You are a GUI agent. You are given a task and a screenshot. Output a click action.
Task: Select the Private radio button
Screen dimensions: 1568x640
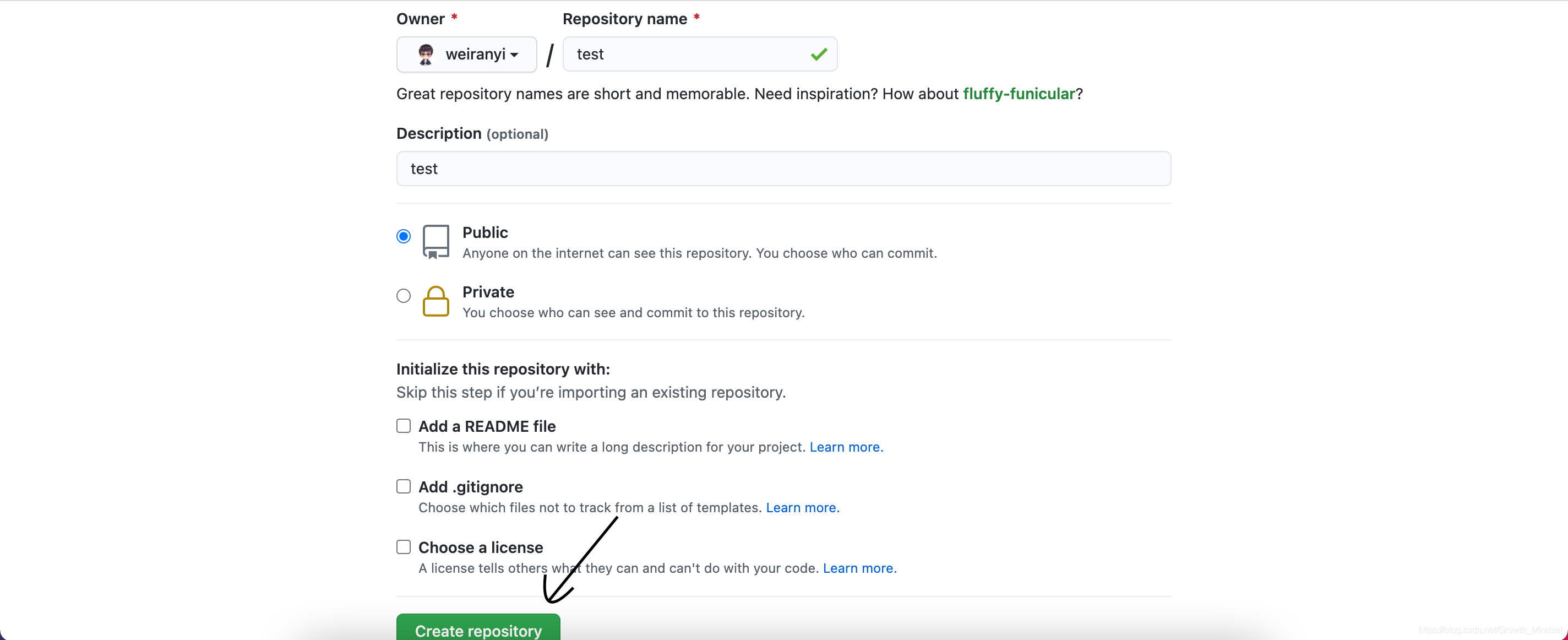404,296
